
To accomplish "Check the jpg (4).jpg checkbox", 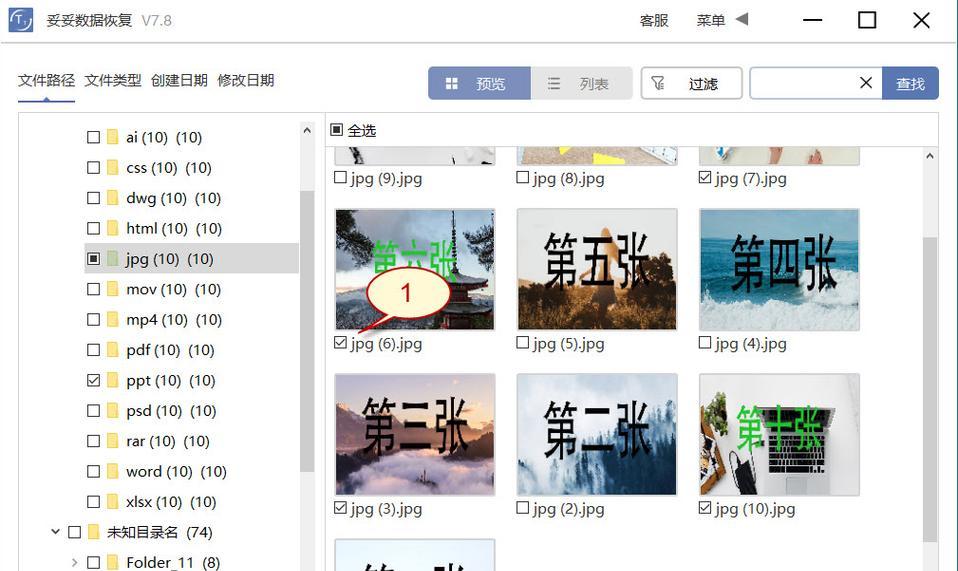I will 705,343.
